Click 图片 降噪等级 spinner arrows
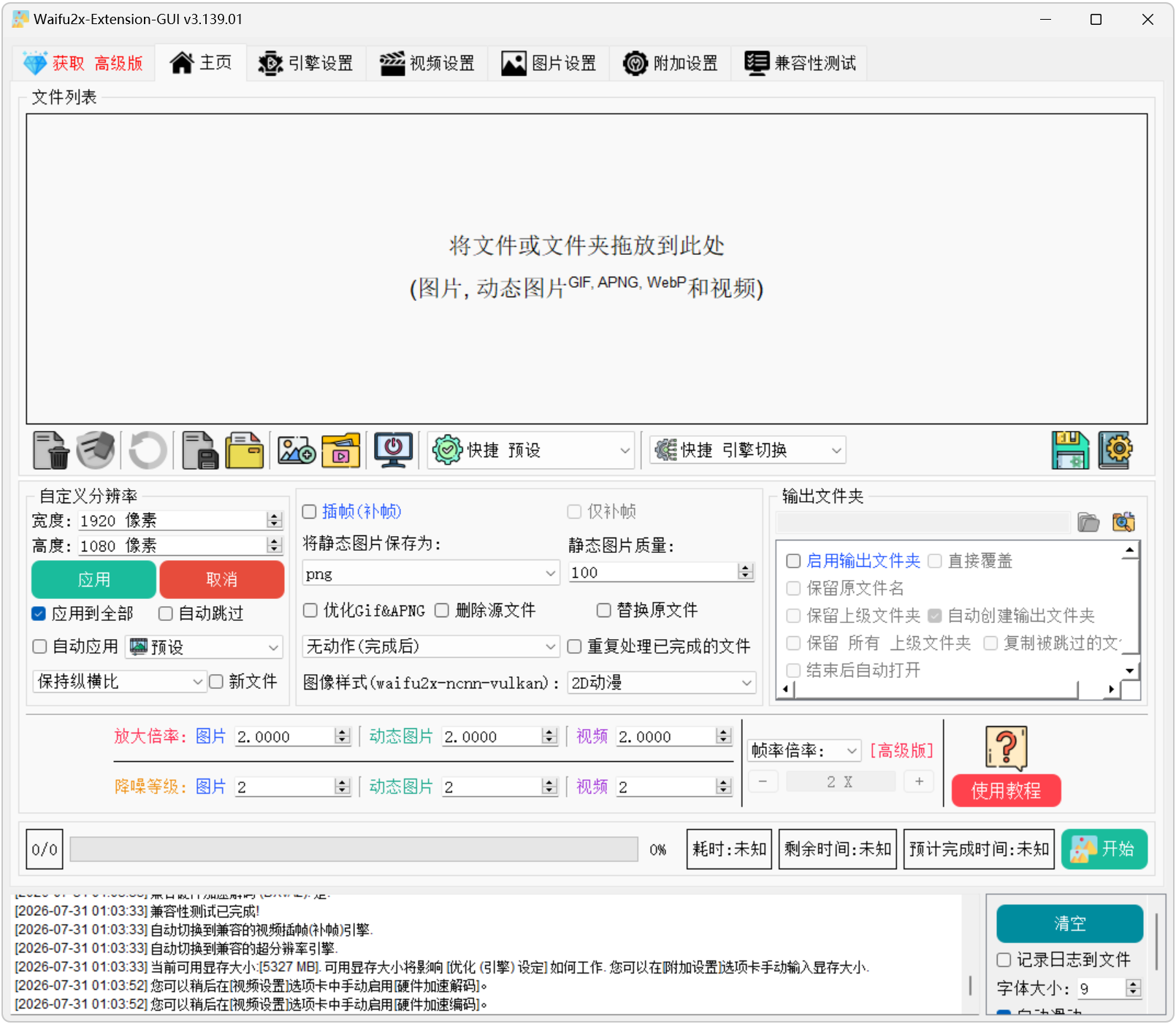 pyautogui.click(x=343, y=787)
